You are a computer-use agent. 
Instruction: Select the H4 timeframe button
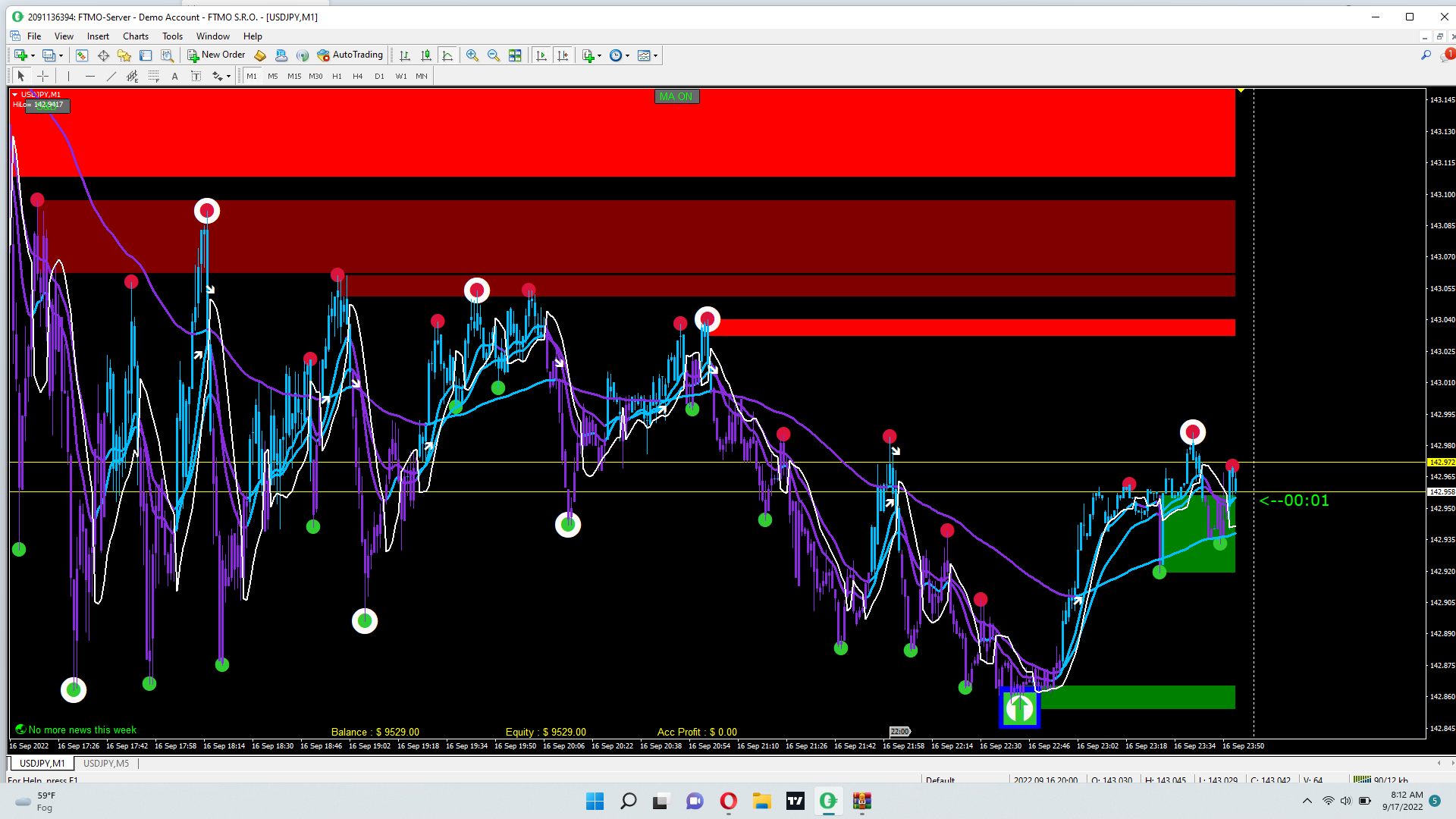click(x=357, y=76)
